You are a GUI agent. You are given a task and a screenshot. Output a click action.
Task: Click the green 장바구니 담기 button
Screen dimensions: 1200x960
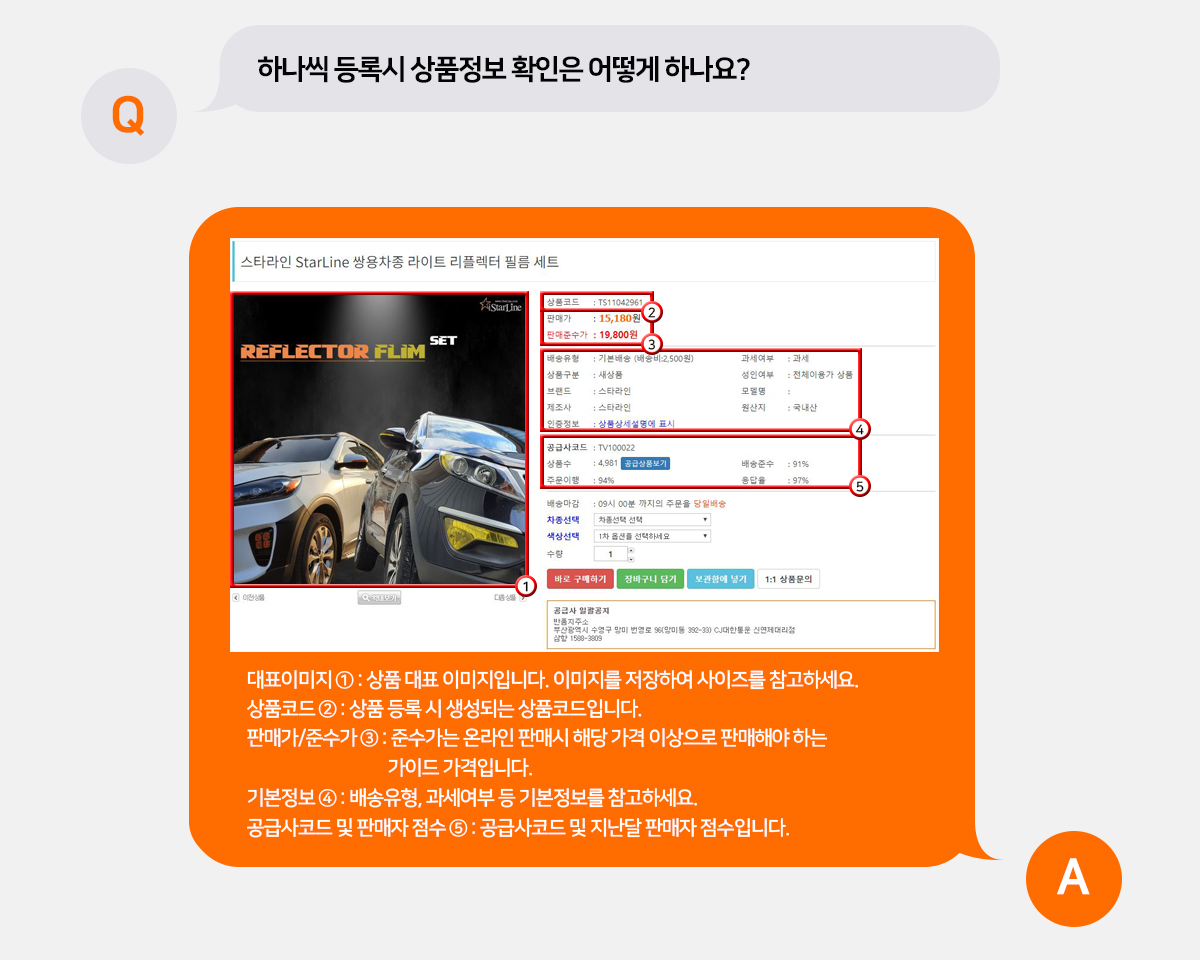pos(651,579)
